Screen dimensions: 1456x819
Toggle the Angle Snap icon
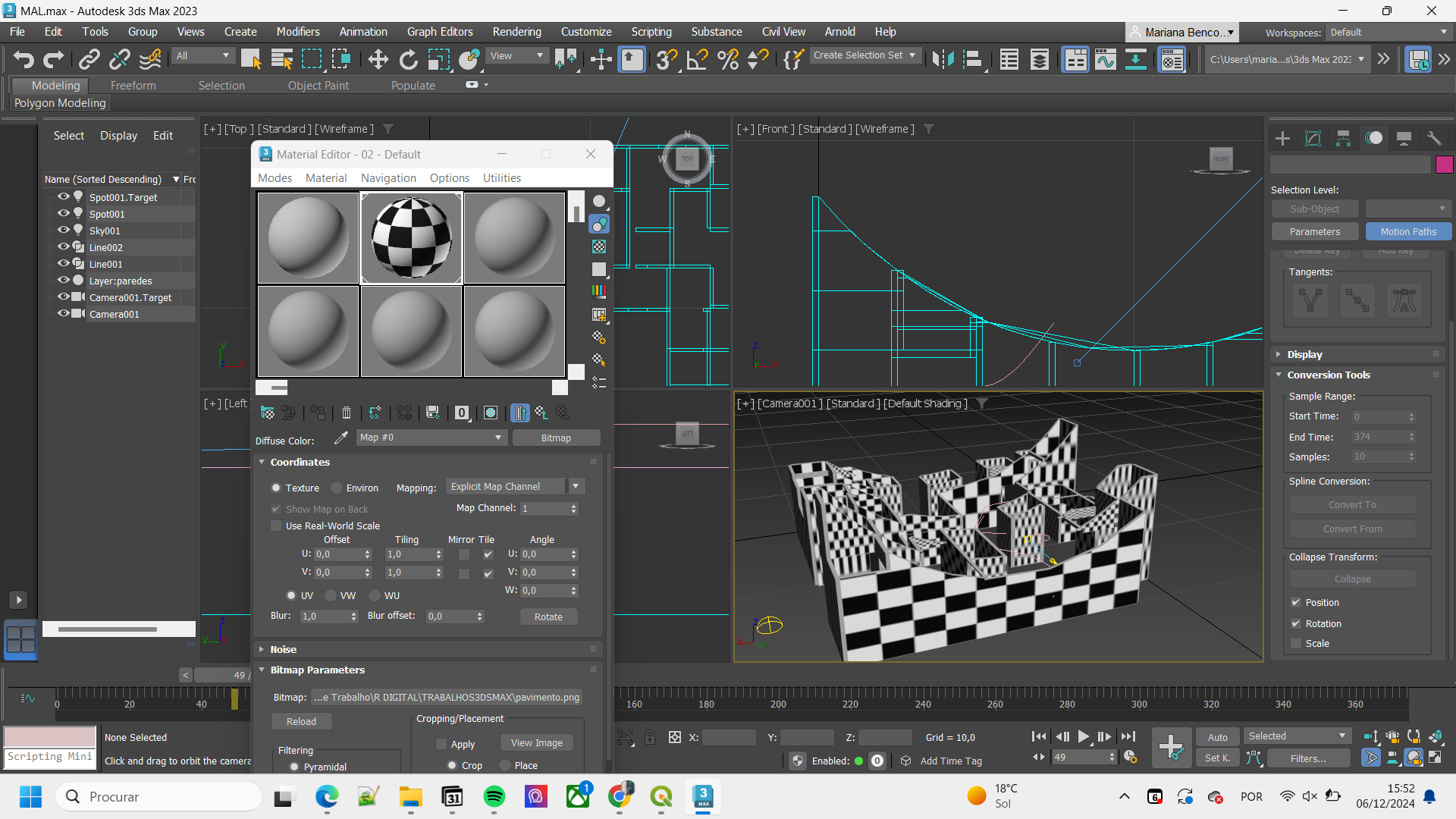click(697, 59)
